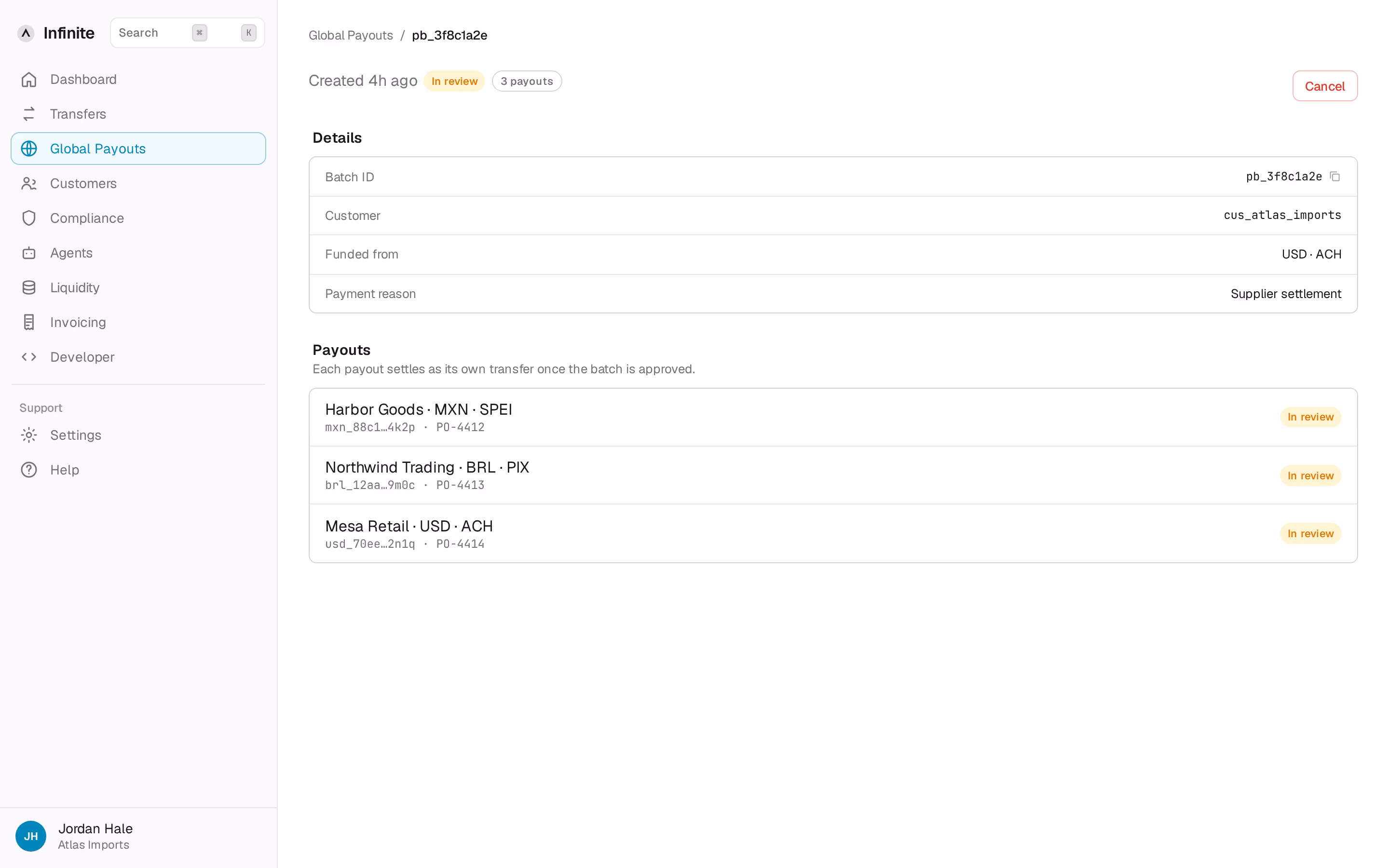Click the Help question mark icon
The height and width of the screenshot is (868, 1389).
[29, 470]
